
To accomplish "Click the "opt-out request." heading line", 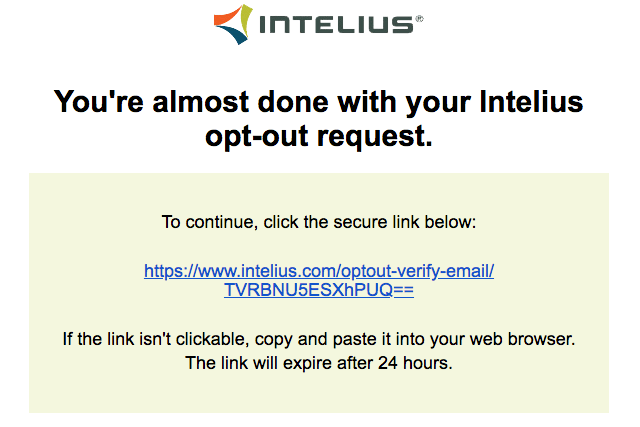I will [x=319, y=136].
